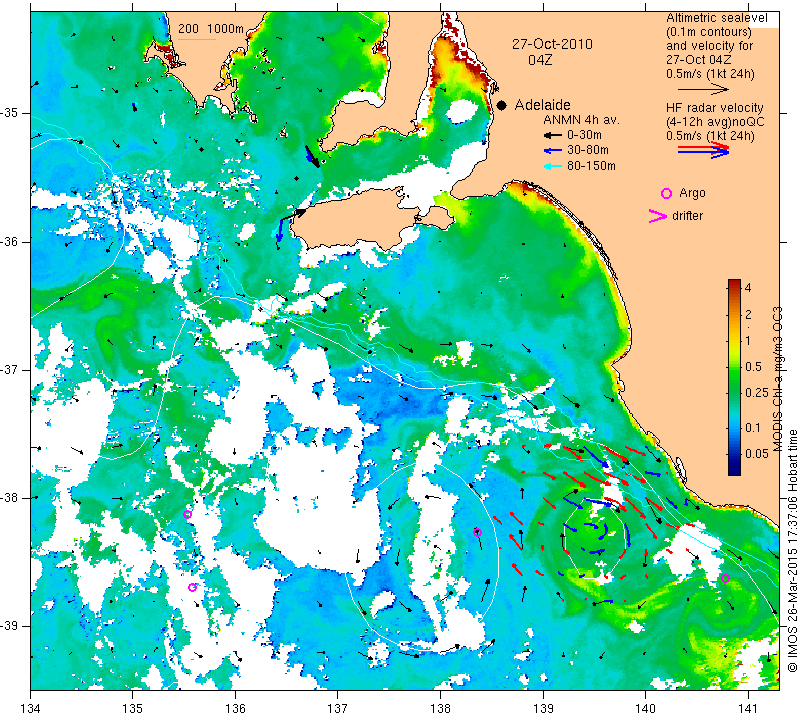Click the green 0.5 level on the colorbar
This screenshot has height=720, width=800.
click(x=734, y=367)
